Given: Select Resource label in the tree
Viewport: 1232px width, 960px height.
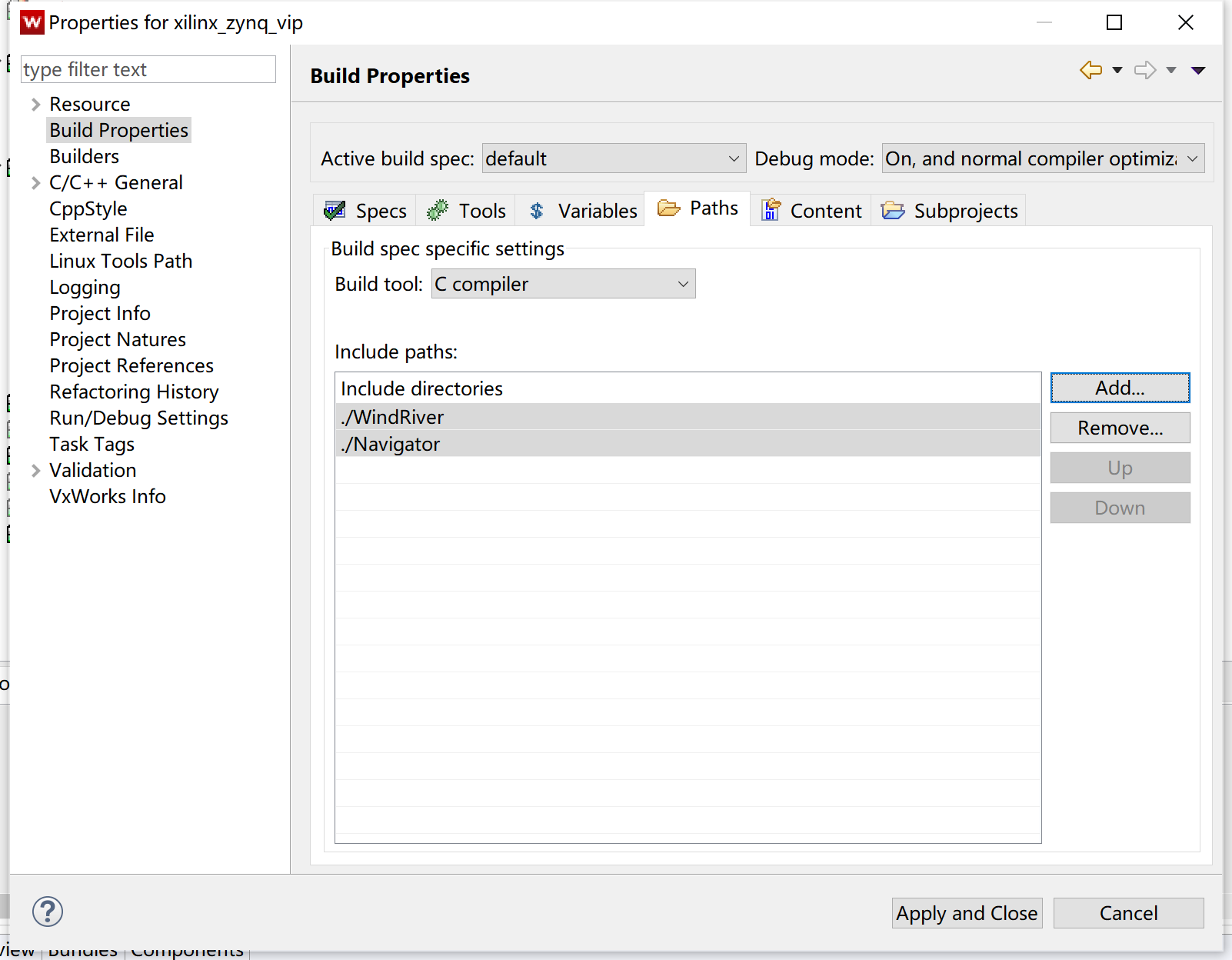Looking at the screenshot, I should [90, 105].
